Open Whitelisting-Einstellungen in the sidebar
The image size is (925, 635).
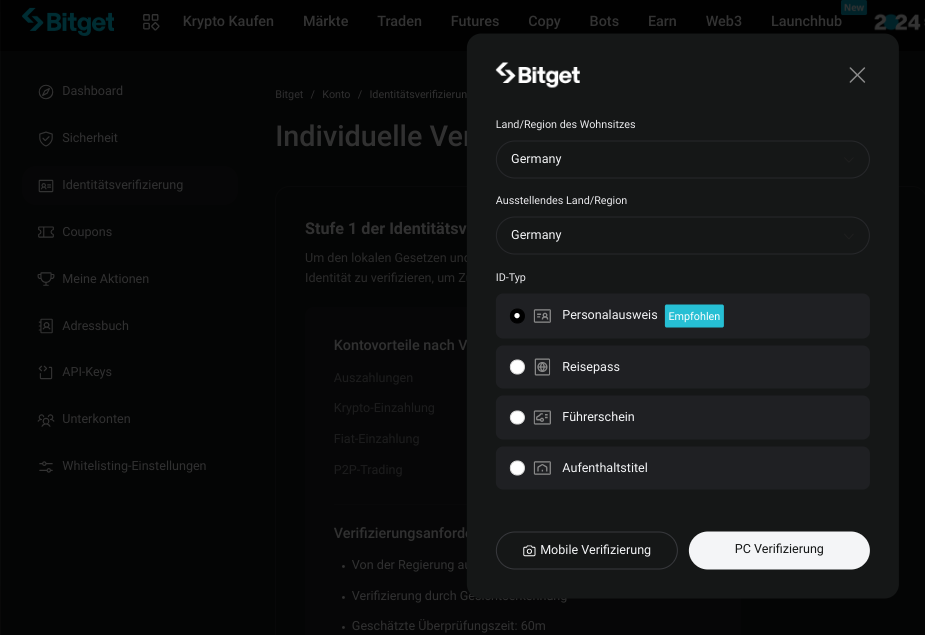(134, 466)
